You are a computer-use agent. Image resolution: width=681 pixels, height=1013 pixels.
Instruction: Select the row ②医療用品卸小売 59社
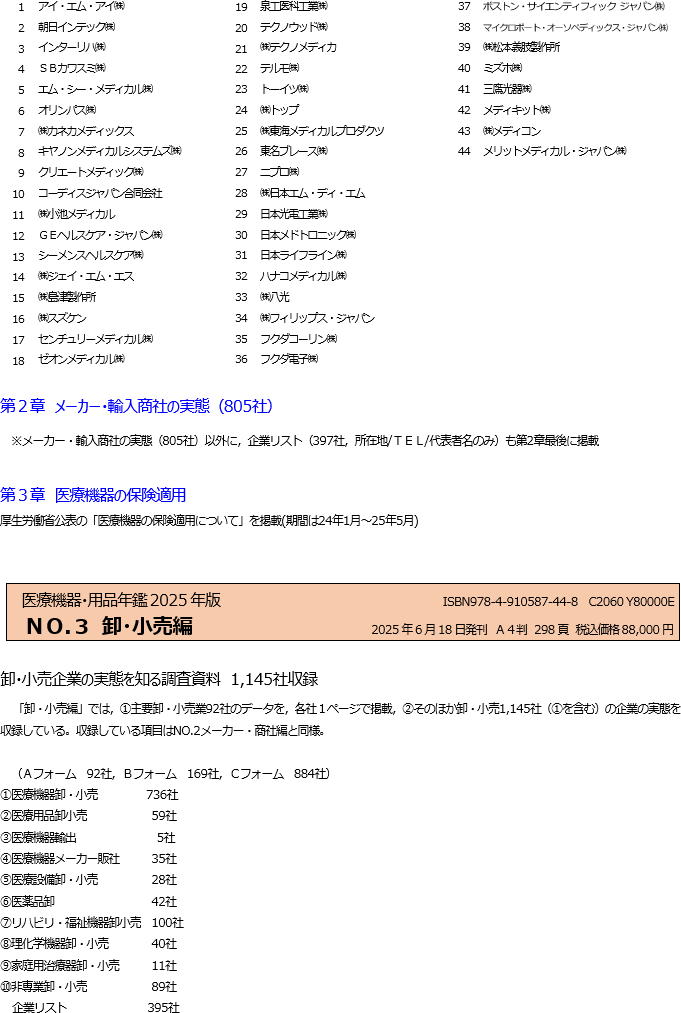(x=89, y=816)
